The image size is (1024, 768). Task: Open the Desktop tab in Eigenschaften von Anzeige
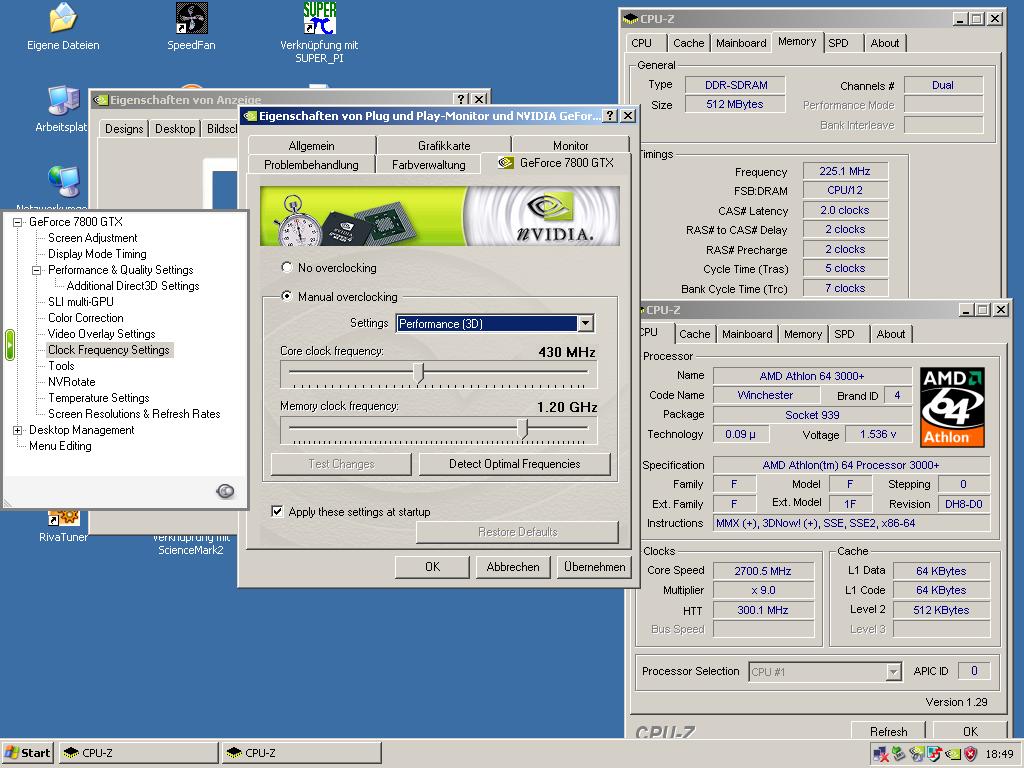[x=174, y=129]
